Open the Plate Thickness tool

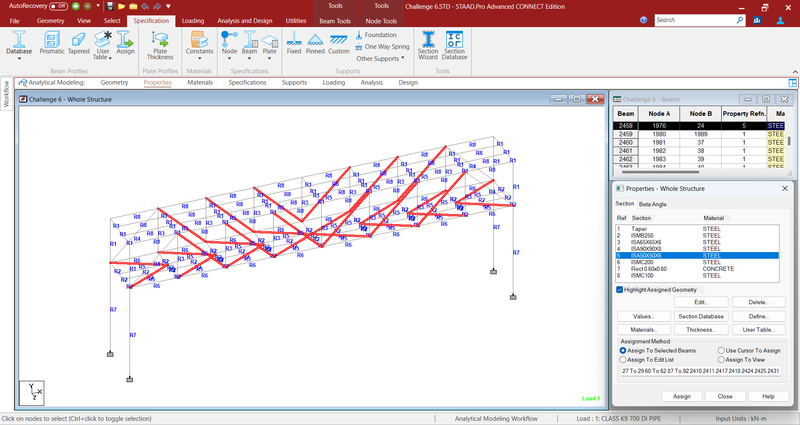[x=160, y=45]
